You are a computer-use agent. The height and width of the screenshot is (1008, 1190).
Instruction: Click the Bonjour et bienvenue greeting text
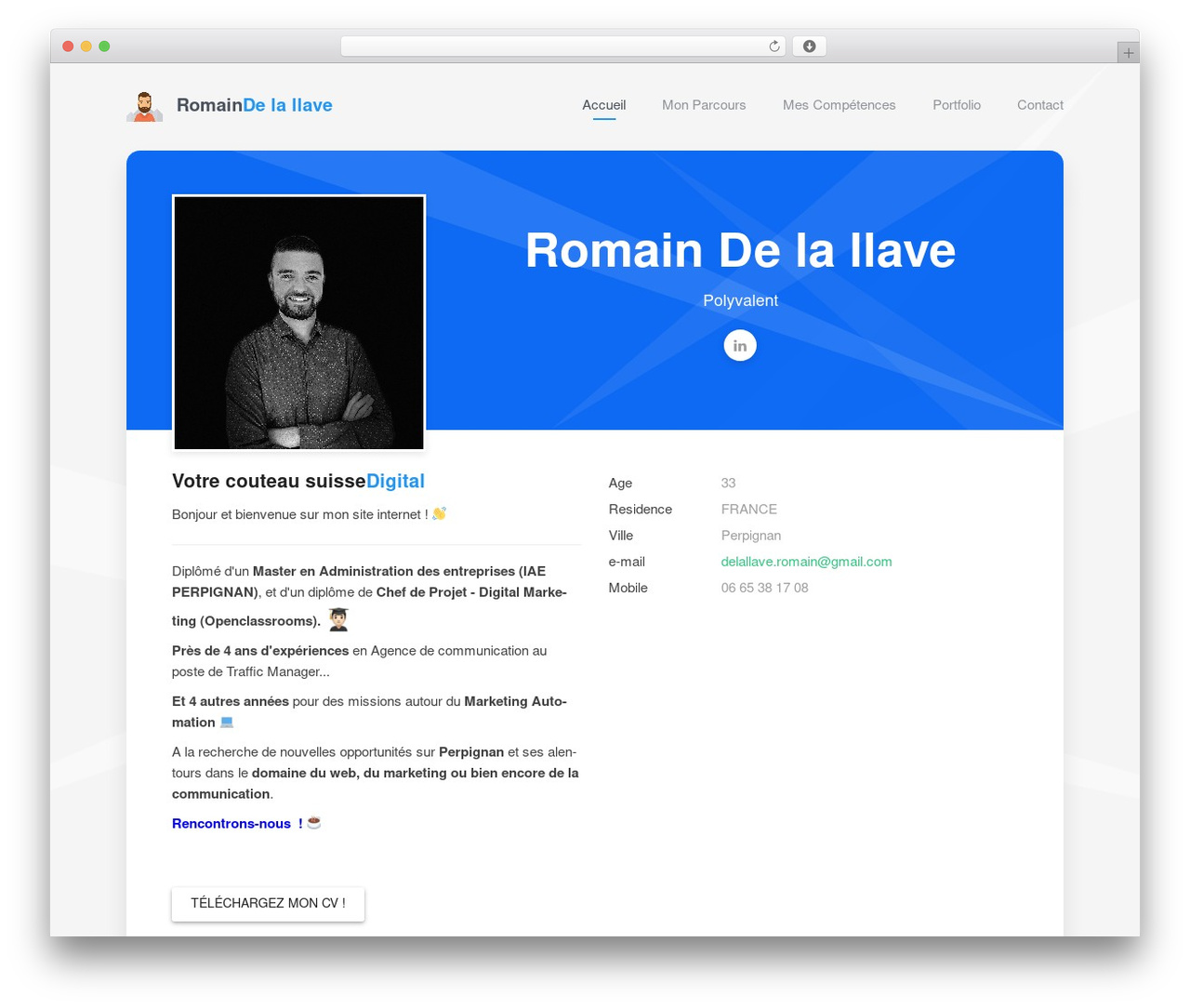(299, 514)
